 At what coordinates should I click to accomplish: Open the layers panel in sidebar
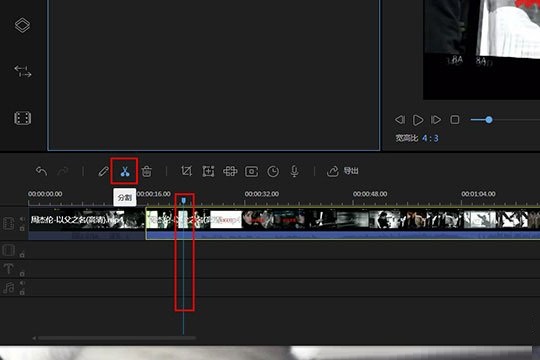pyautogui.click(x=22, y=25)
